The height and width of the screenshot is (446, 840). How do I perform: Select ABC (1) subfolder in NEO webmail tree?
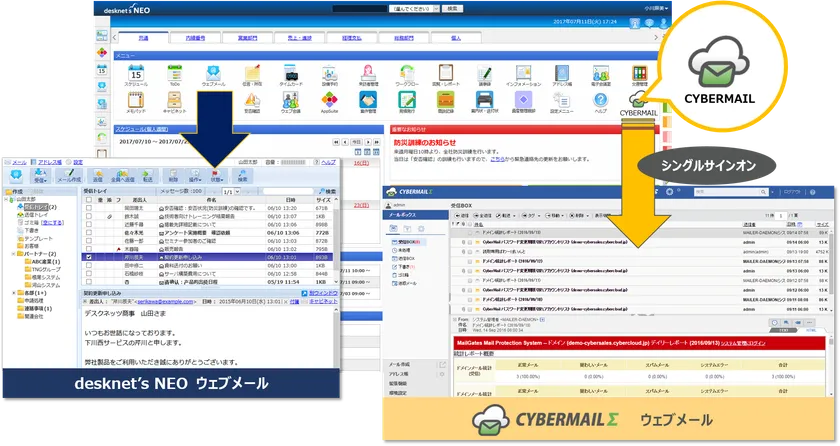click(x=45, y=262)
